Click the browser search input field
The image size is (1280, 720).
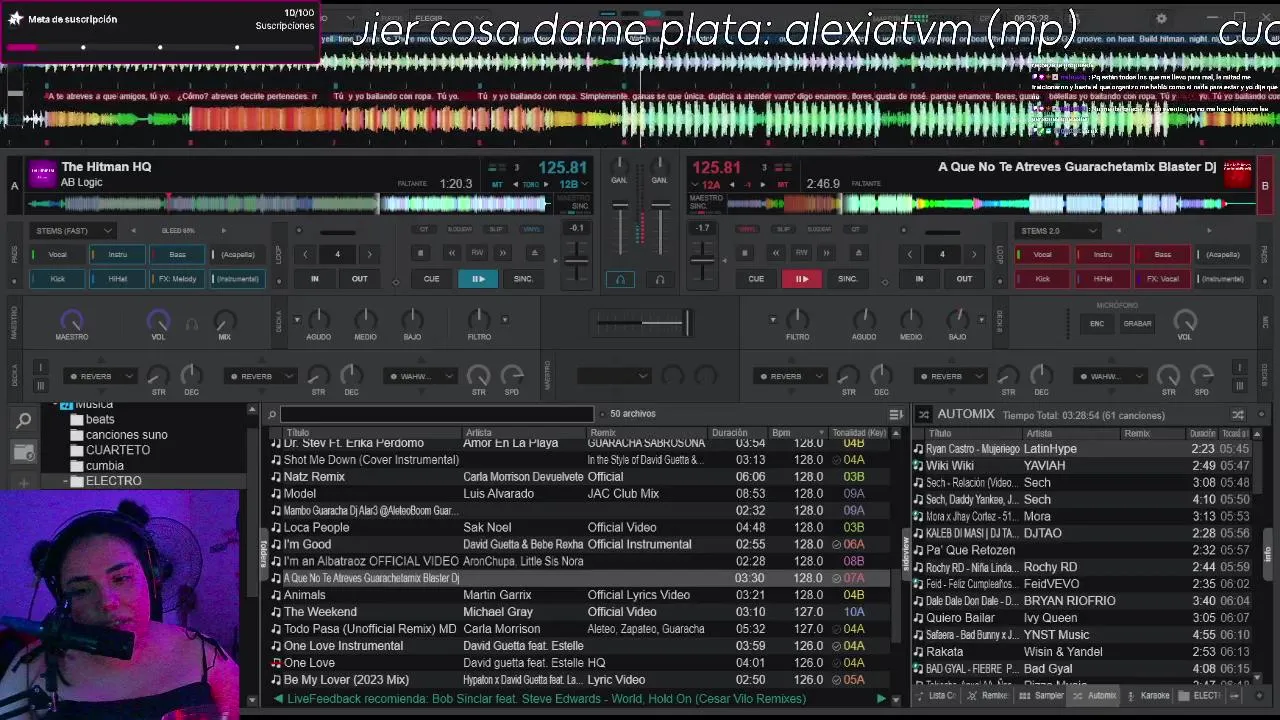(437, 414)
